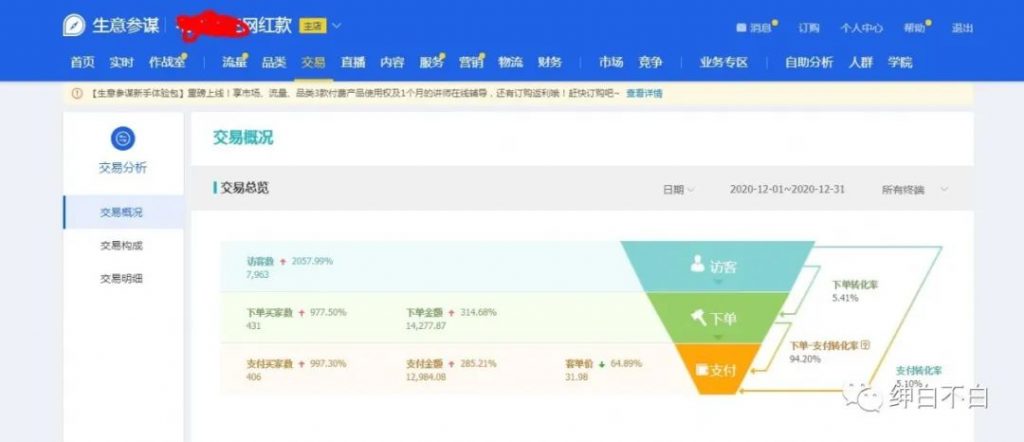Click the 下单 gavel icon in funnel
The width and height of the screenshot is (1024, 442).
point(699,317)
